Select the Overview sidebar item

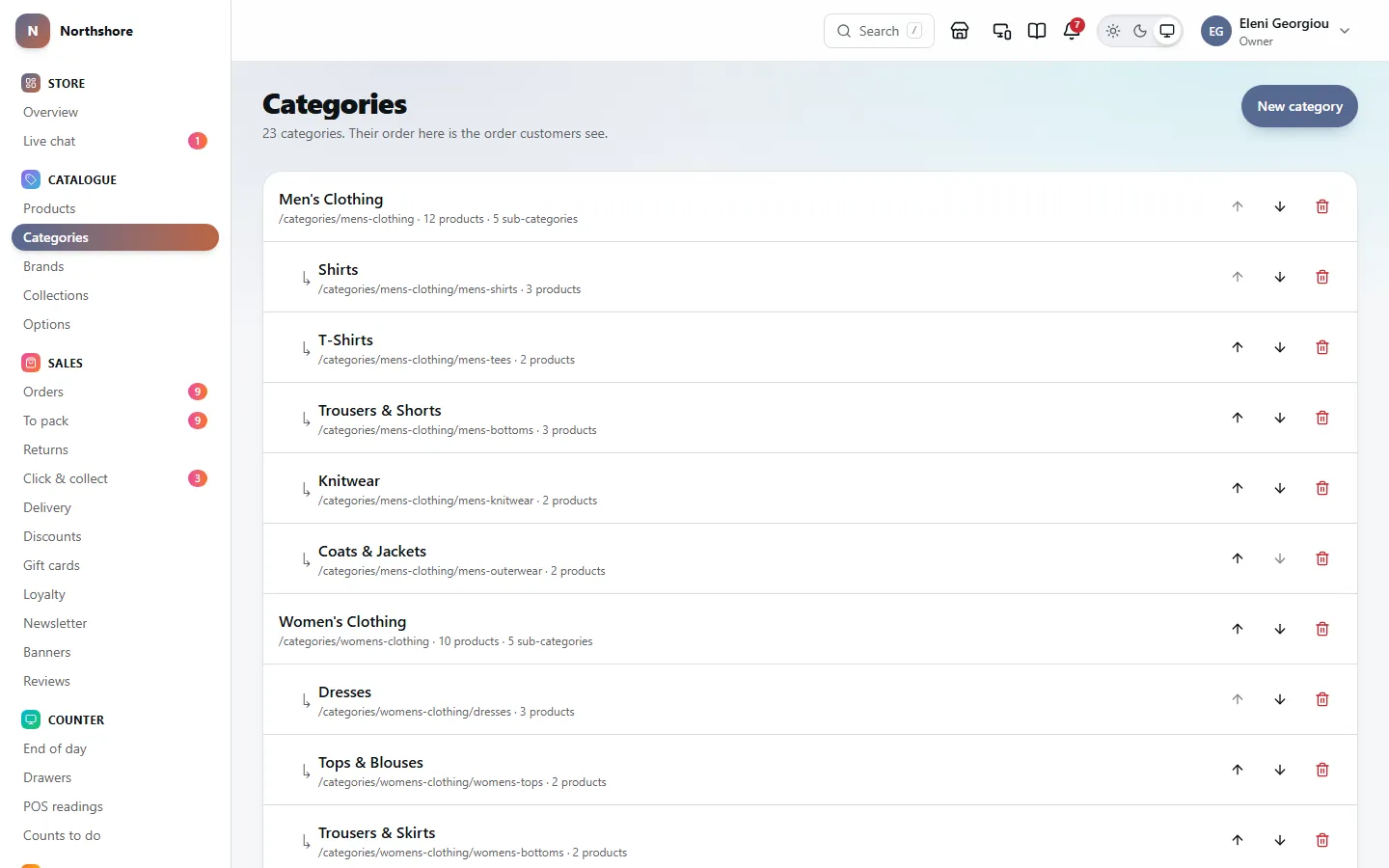(x=115, y=112)
